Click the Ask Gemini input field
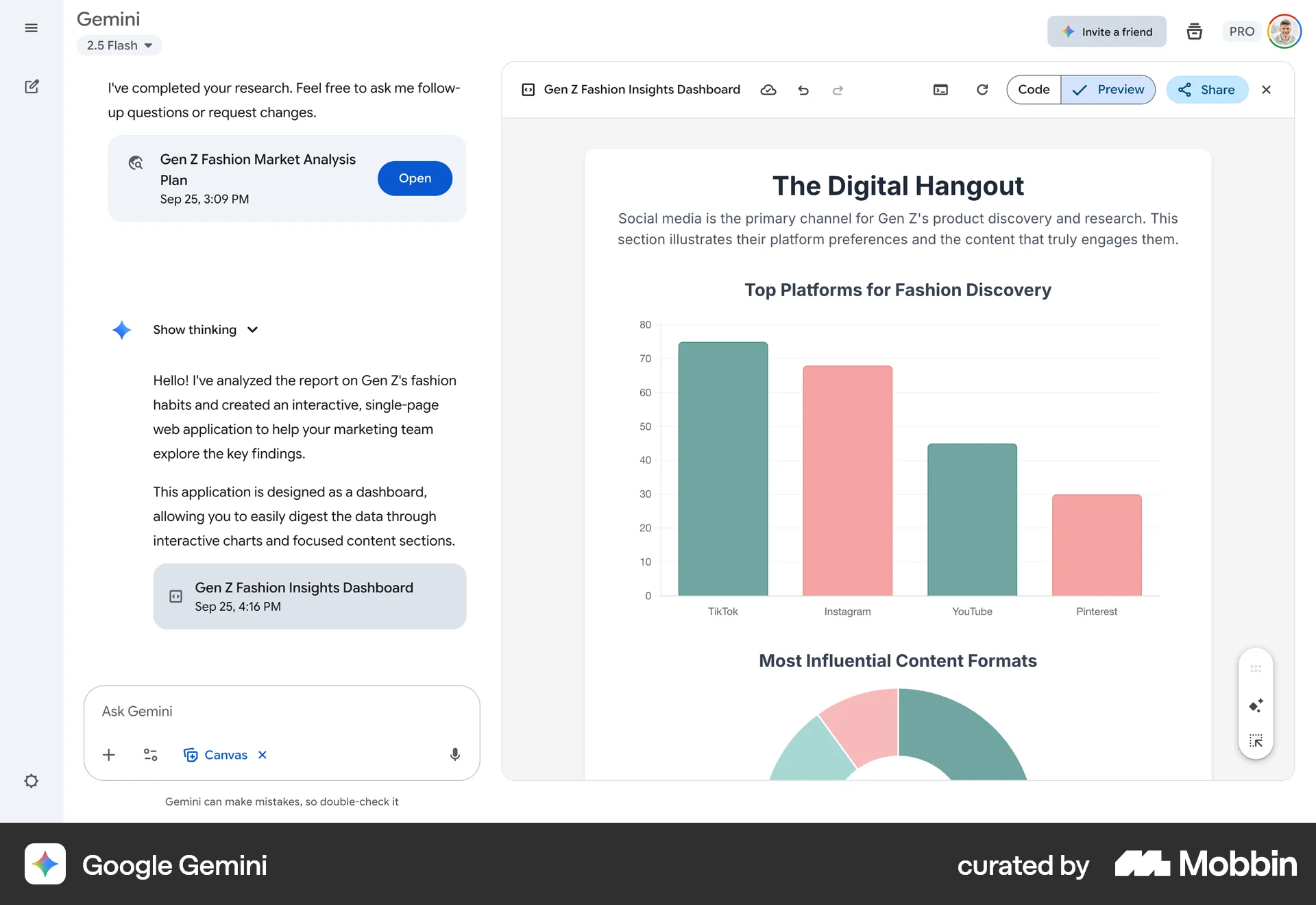The width and height of the screenshot is (1316, 905). (x=281, y=712)
